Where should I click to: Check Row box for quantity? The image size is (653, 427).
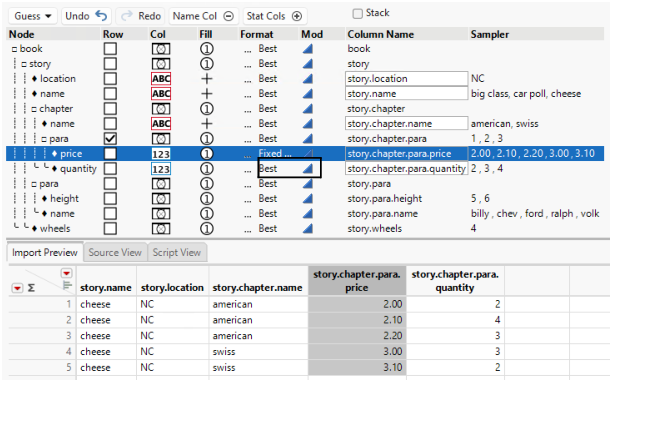110,169
